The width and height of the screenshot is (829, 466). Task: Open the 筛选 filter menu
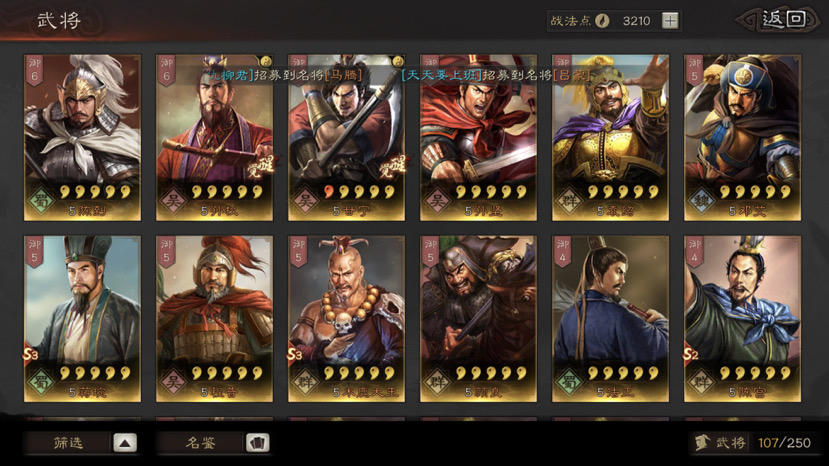[x=80, y=443]
